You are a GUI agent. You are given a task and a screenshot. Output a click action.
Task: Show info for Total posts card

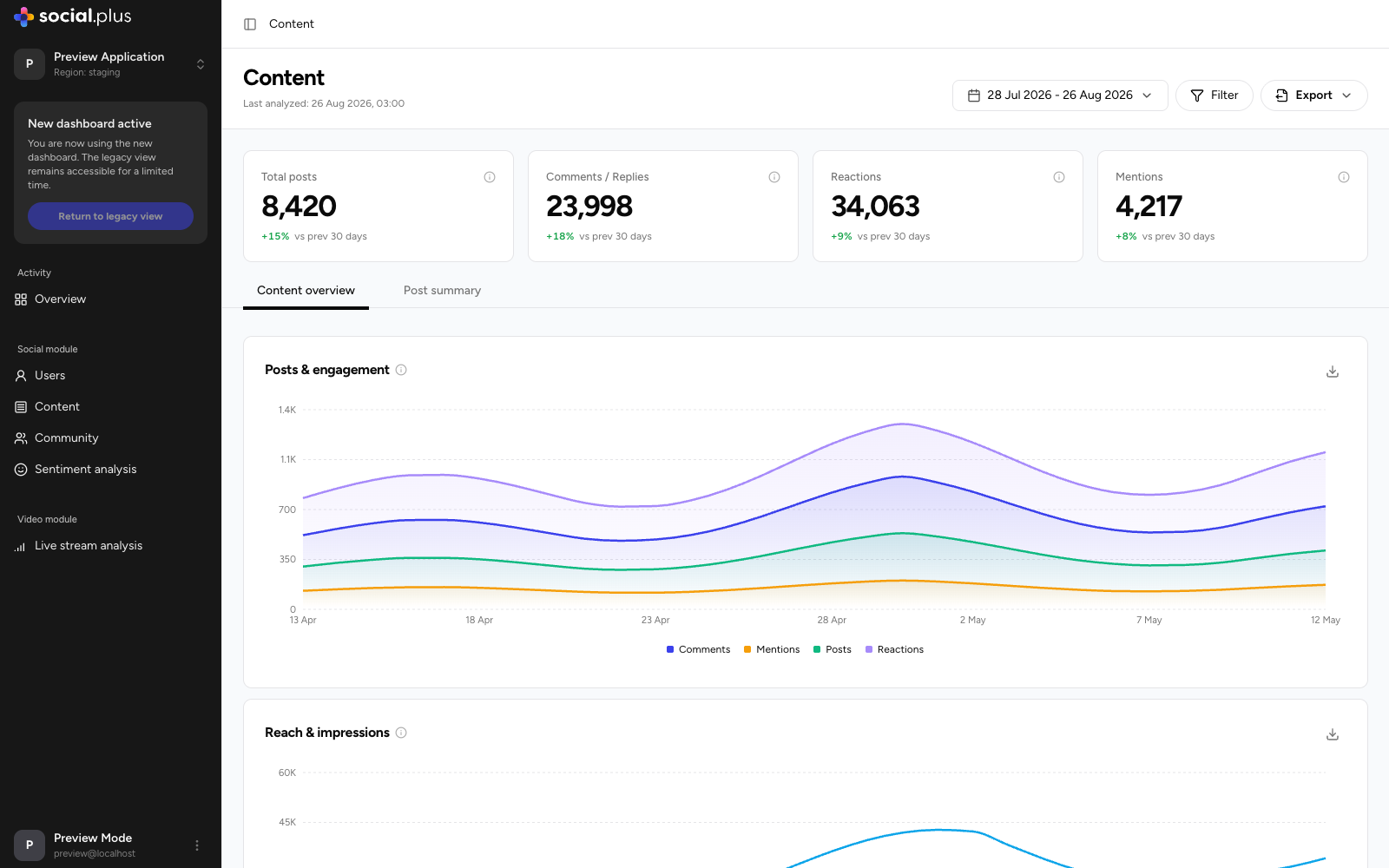(x=490, y=177)
